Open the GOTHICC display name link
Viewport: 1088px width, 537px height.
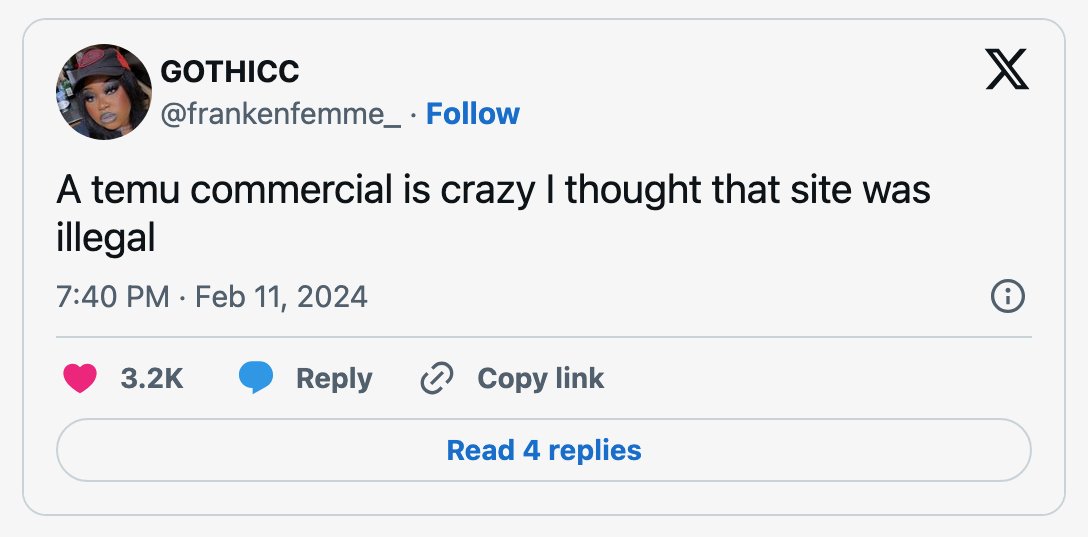(230, 71)
